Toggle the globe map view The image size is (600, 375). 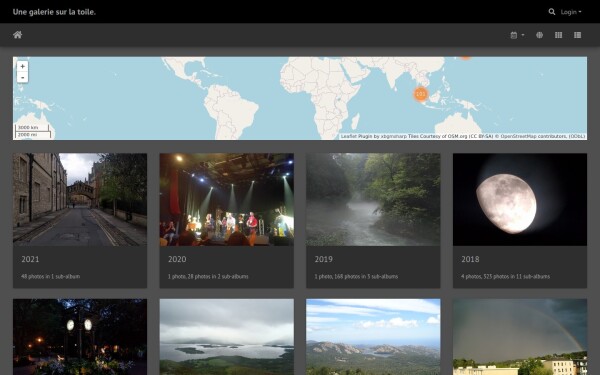click(539, 35)
